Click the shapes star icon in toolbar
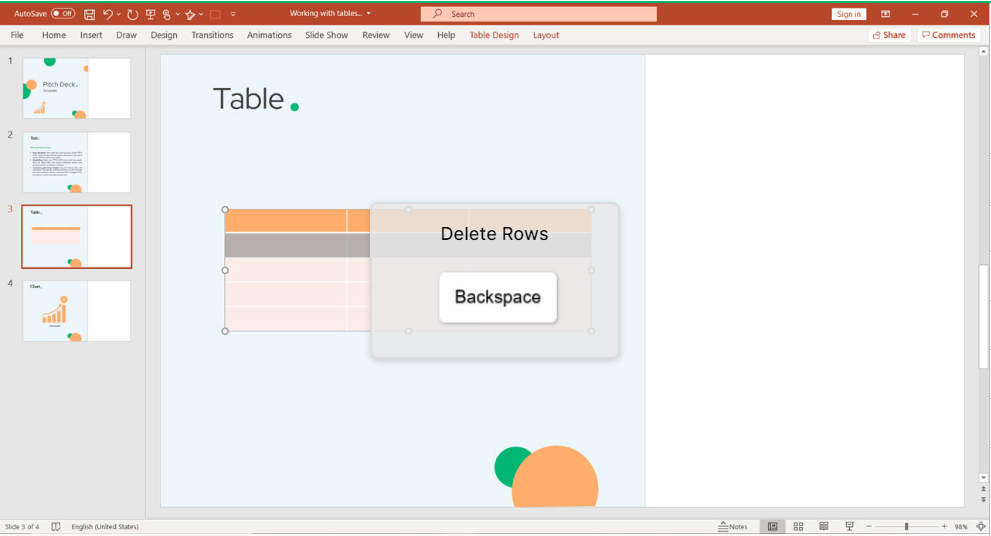The image size is (991, 536). [190, 14]
